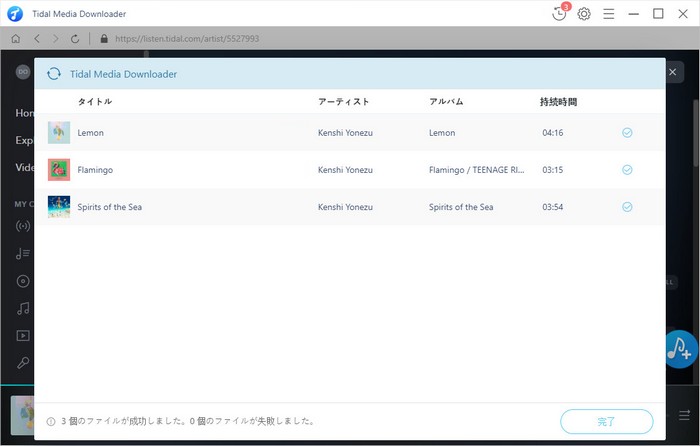Select the Spirits of the Sea song title
The height and width of the screenshot is (446, 700).
coord(109,207)
